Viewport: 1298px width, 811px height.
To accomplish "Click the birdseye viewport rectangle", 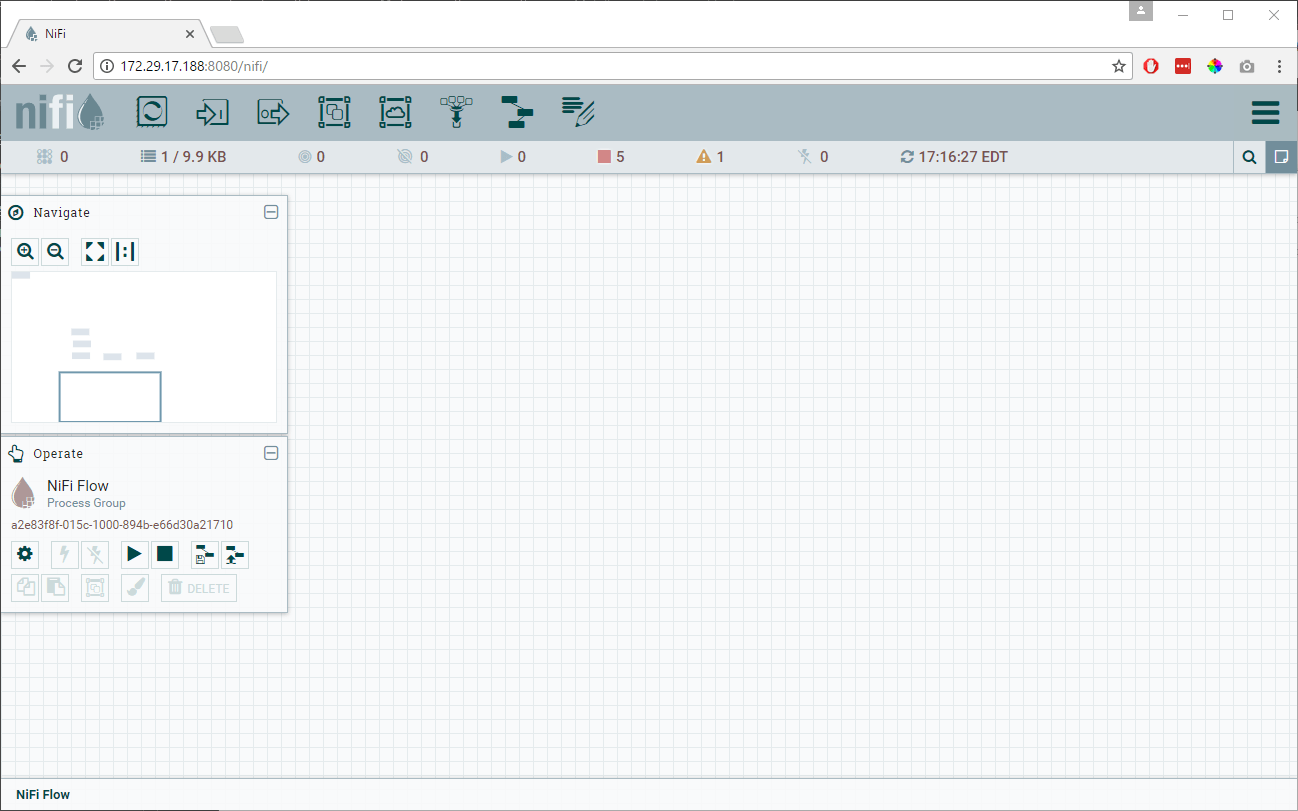I will (x=110, y=397).
